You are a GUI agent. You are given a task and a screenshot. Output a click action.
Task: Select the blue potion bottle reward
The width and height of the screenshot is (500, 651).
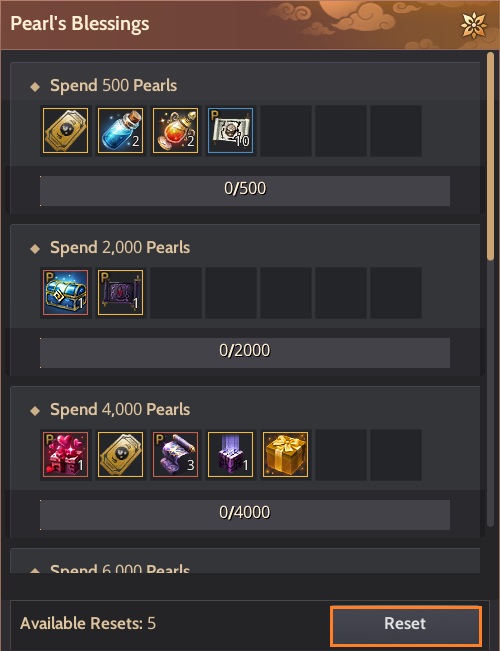[120, 131]
